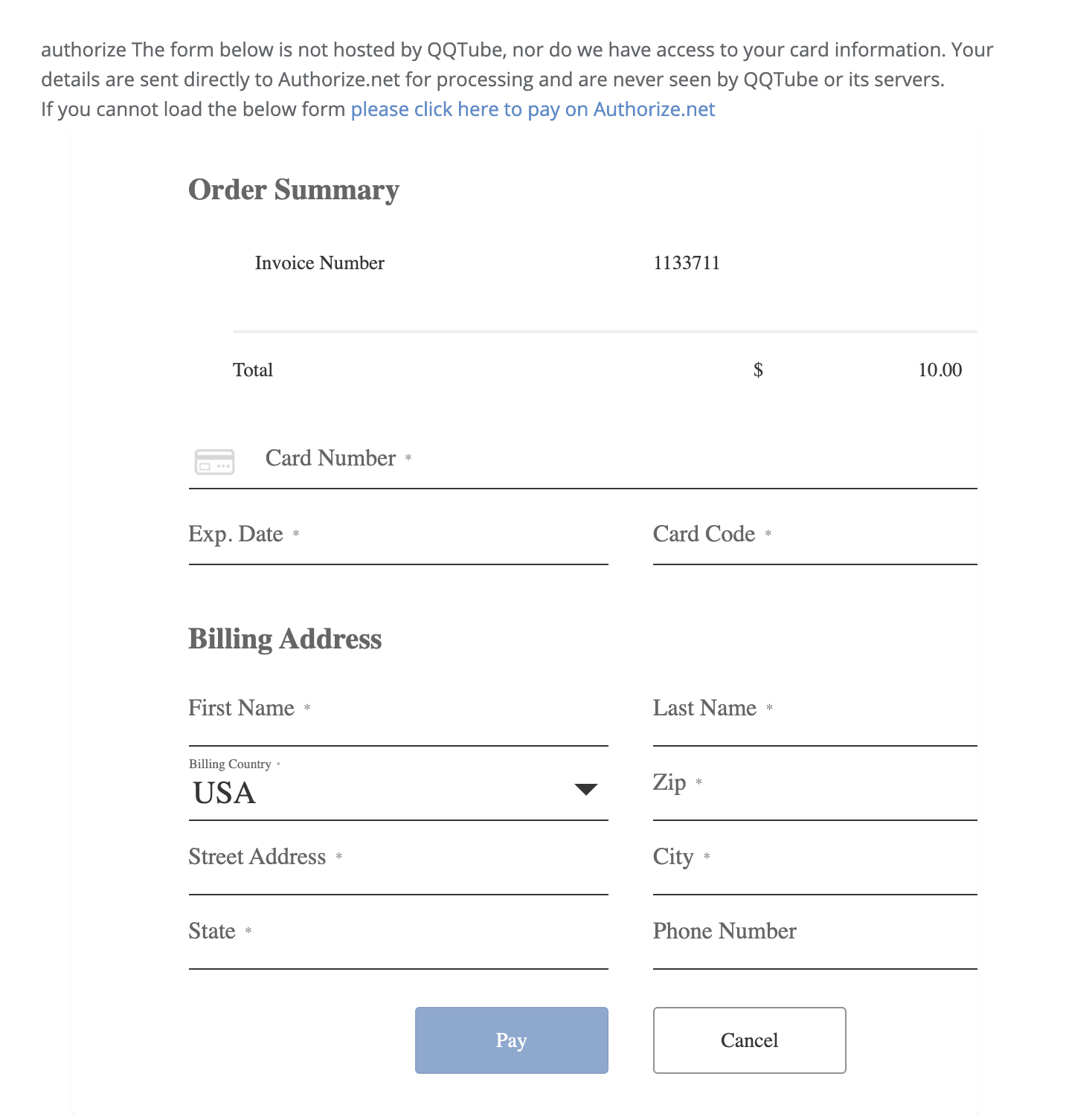This screenshot has width=1092, height=1114.
Task: Focus the Exp. Date field
Action: coord(398,535)
